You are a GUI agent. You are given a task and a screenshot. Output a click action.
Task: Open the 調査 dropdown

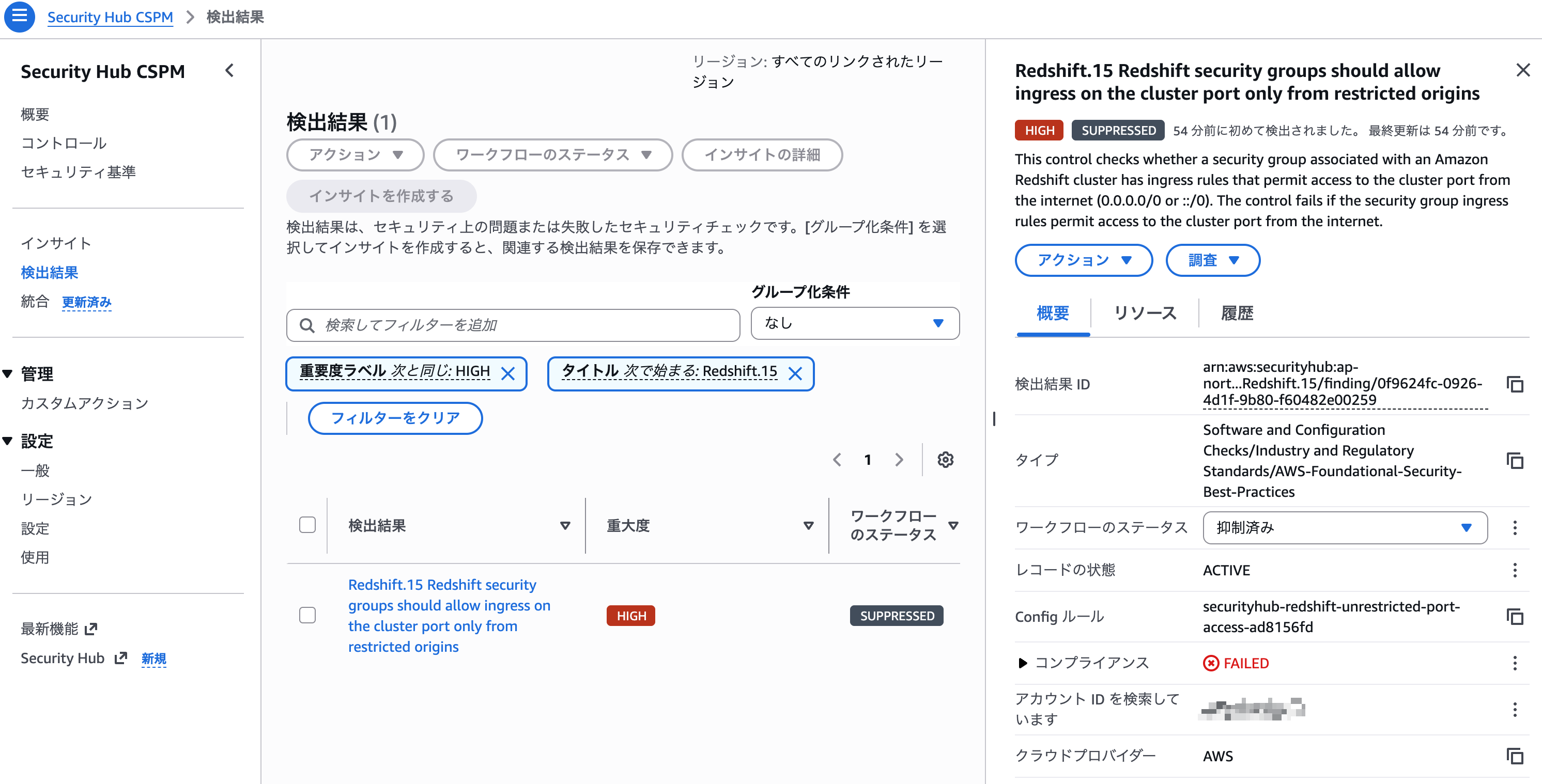(1213, 260)
